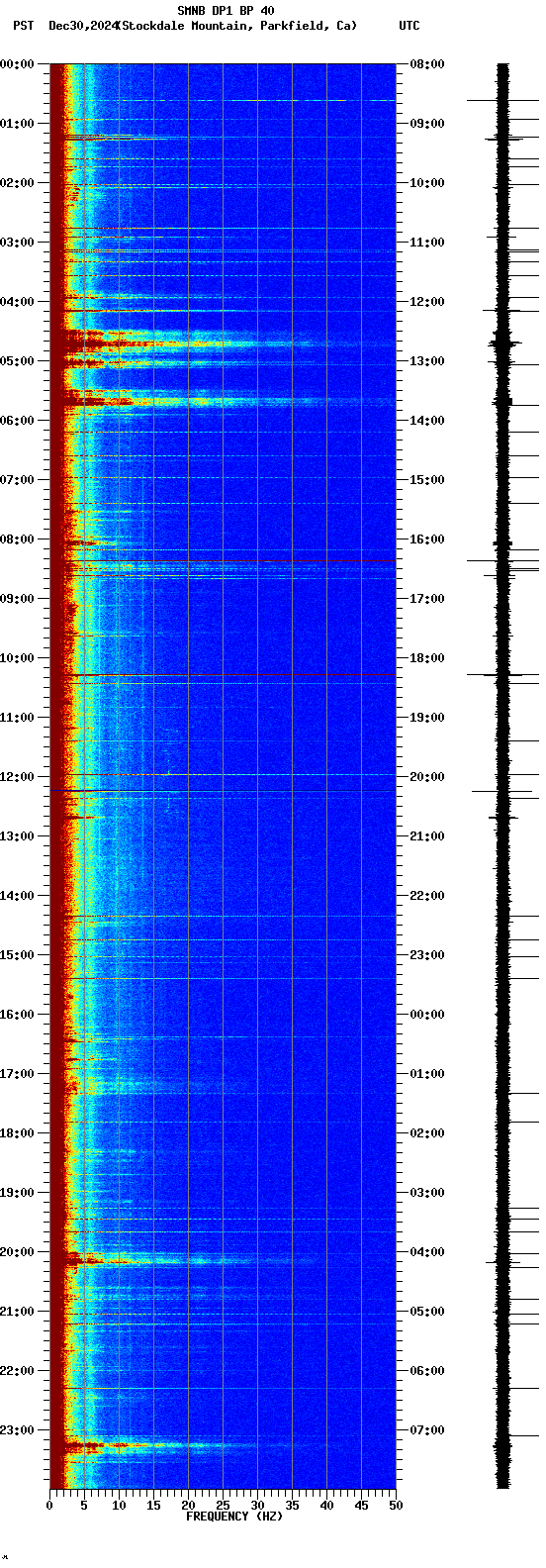The width and height of the screenshot is (546, 1568).
Task: Click the location text 'Stockdale Mountain, Parkfield, Ca'
Action: pyautogui.click(x=236, y=26)
